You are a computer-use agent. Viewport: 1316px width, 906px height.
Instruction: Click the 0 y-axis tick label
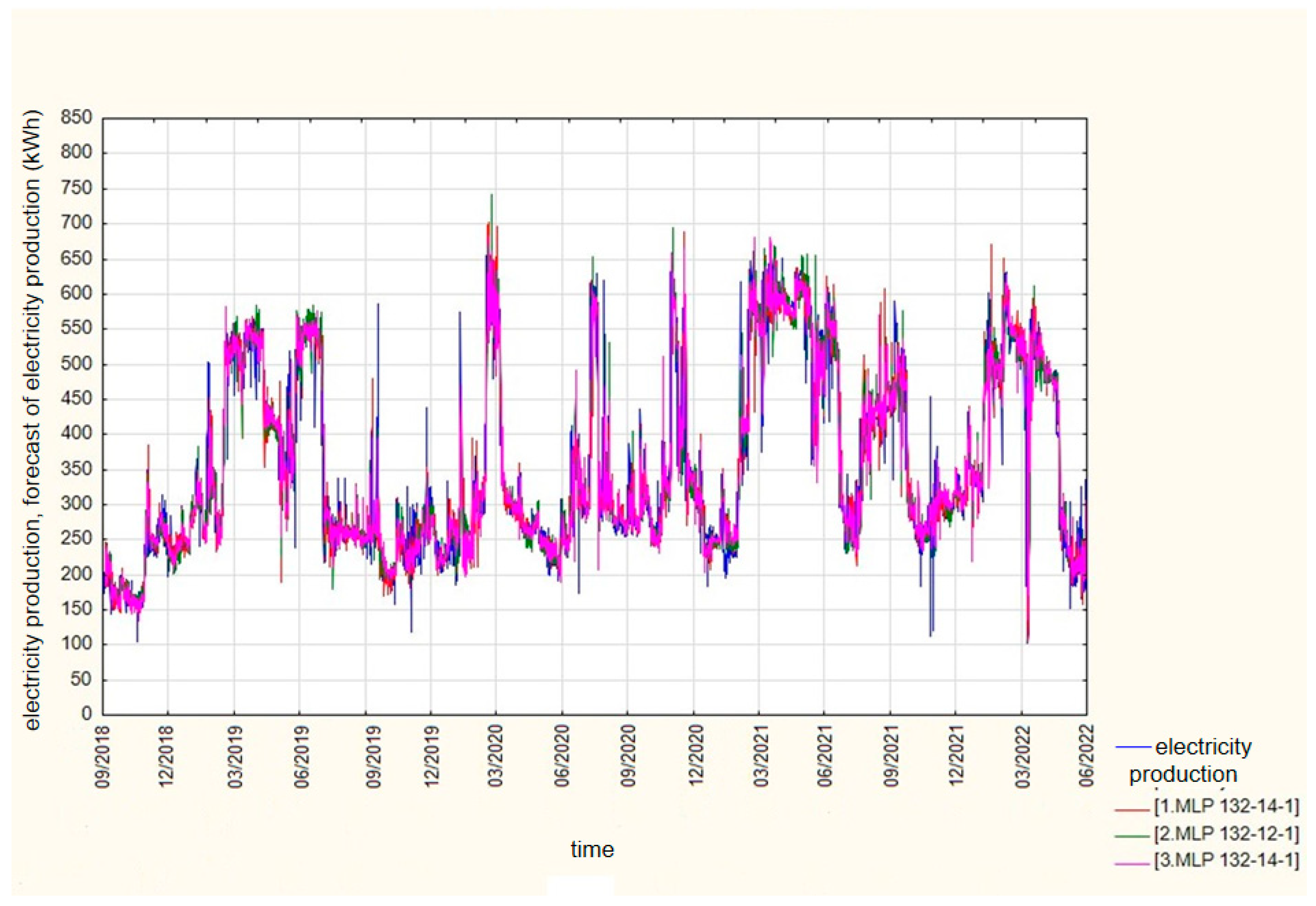[86, 714]
